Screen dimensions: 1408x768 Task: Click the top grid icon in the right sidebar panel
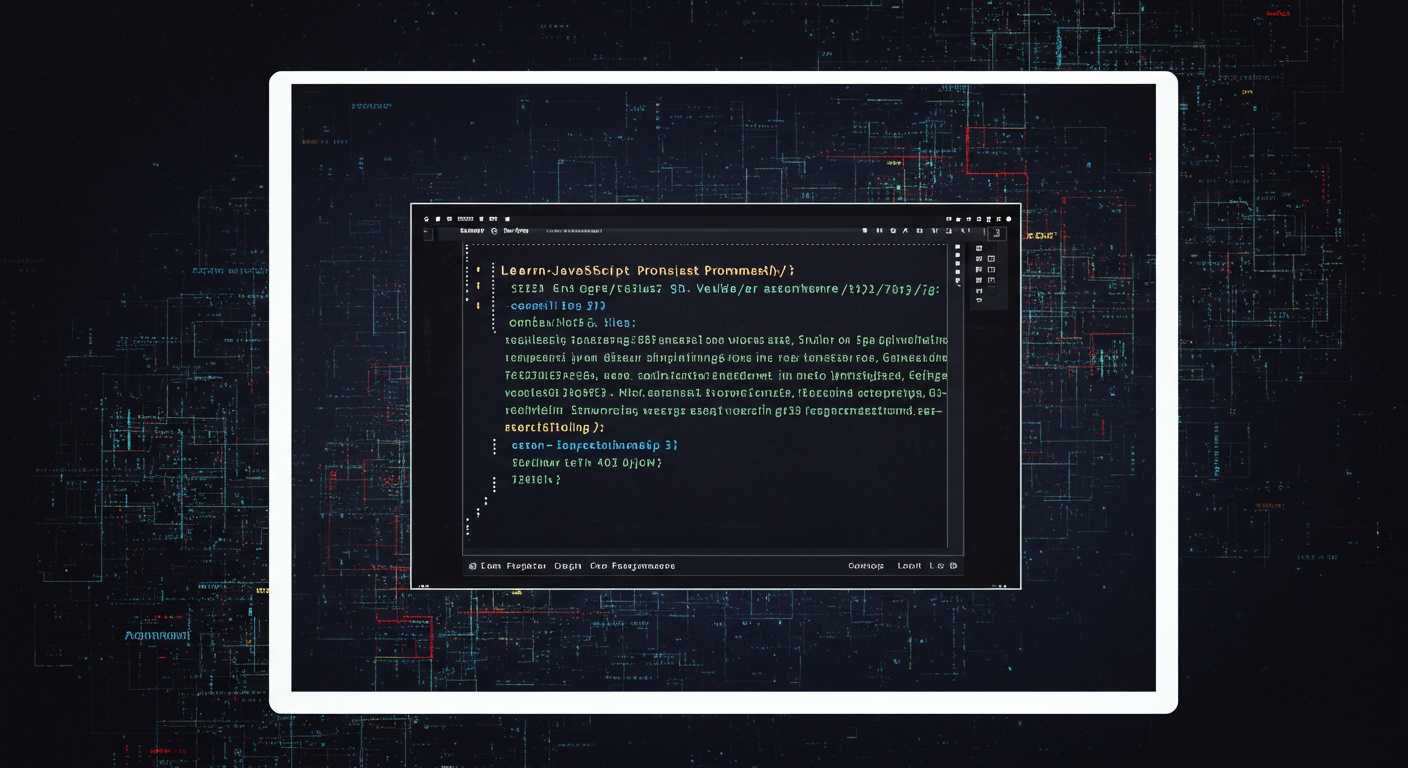pyautogui.click(x=979, y=248)
